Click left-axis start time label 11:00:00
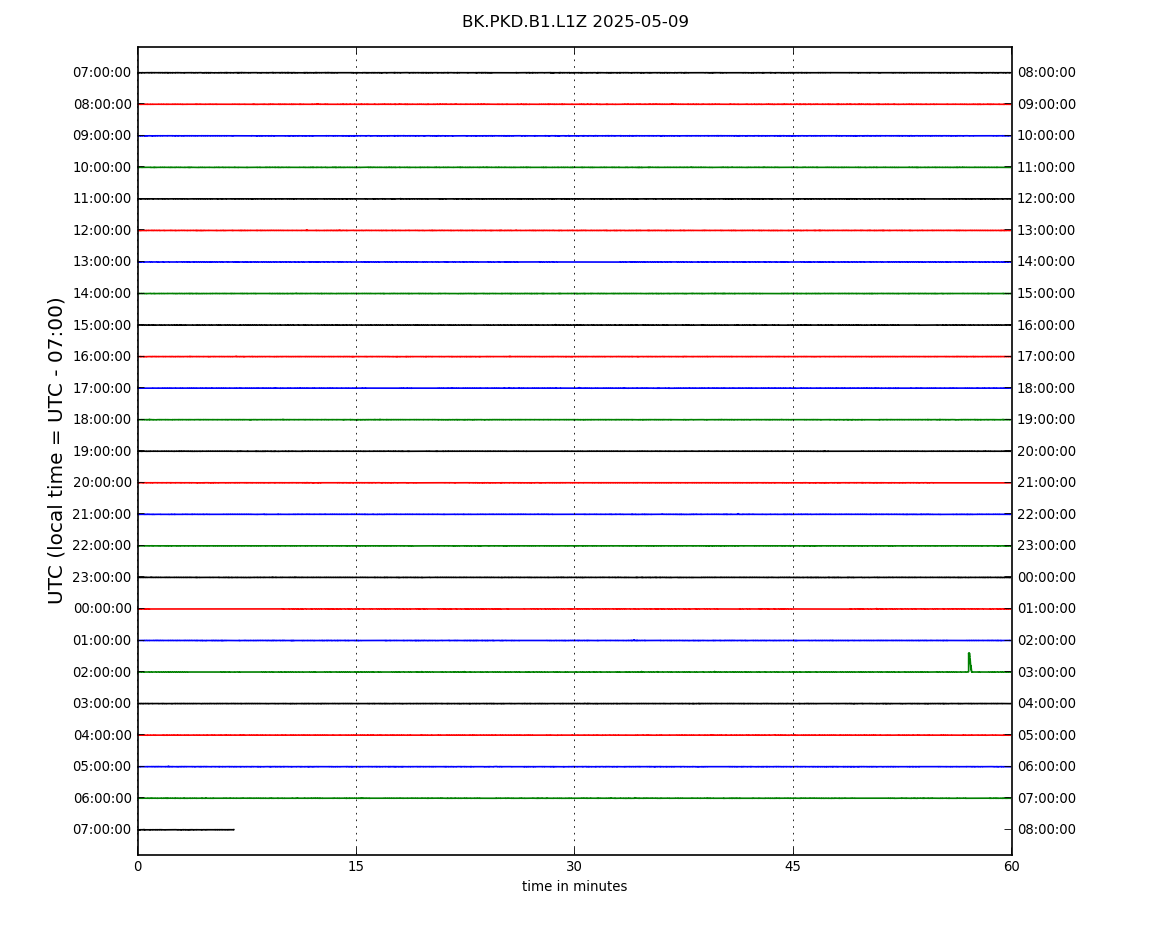The height and width of the screenshot is (950, 1150). click(103, 199)
